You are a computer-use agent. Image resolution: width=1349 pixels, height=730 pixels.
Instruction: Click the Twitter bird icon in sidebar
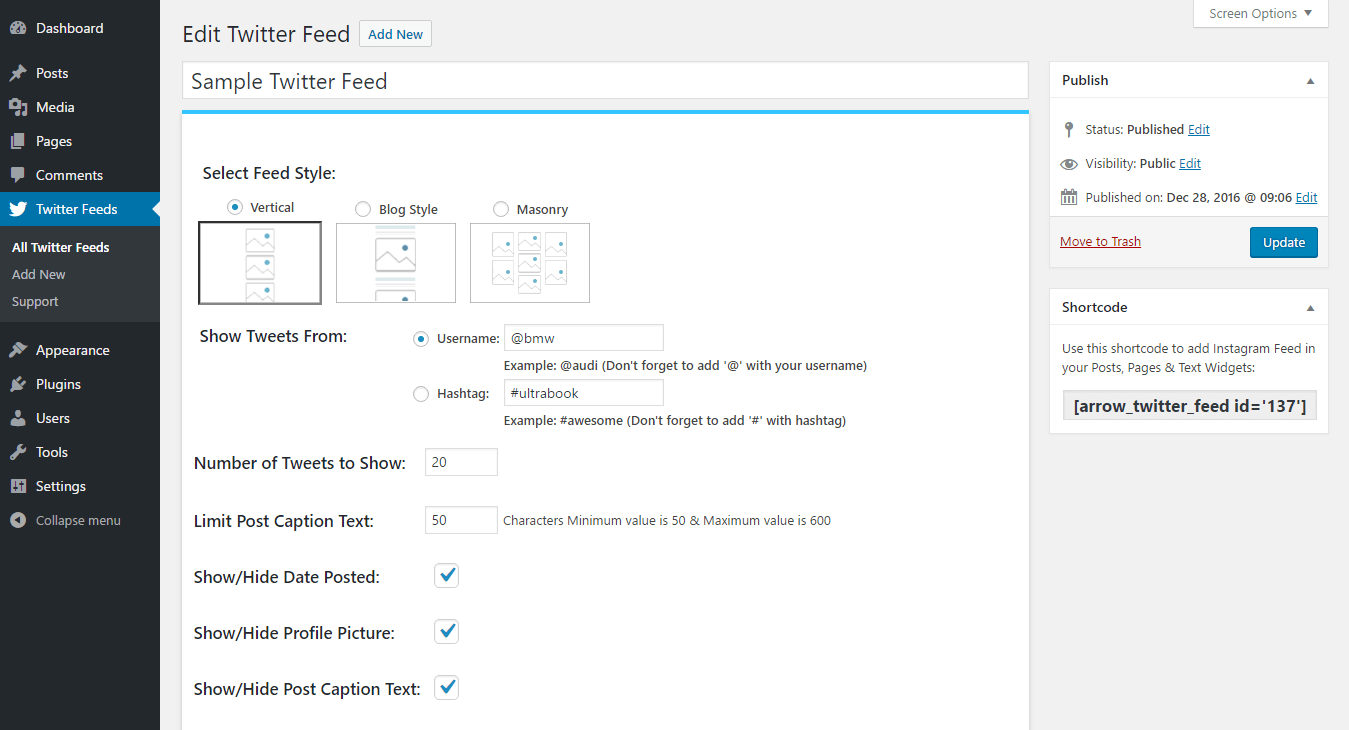click(x=18, y=209)
